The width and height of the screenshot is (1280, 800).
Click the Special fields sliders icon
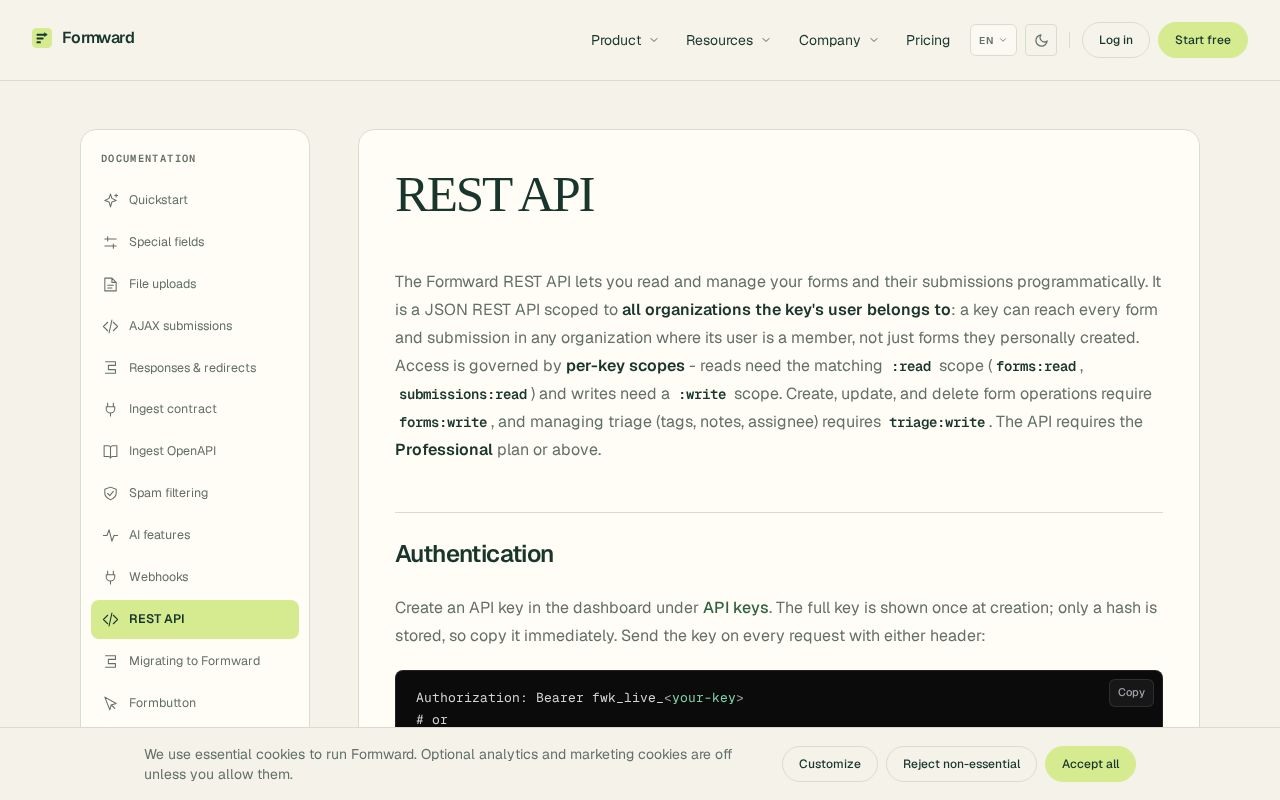pos(111,242)
